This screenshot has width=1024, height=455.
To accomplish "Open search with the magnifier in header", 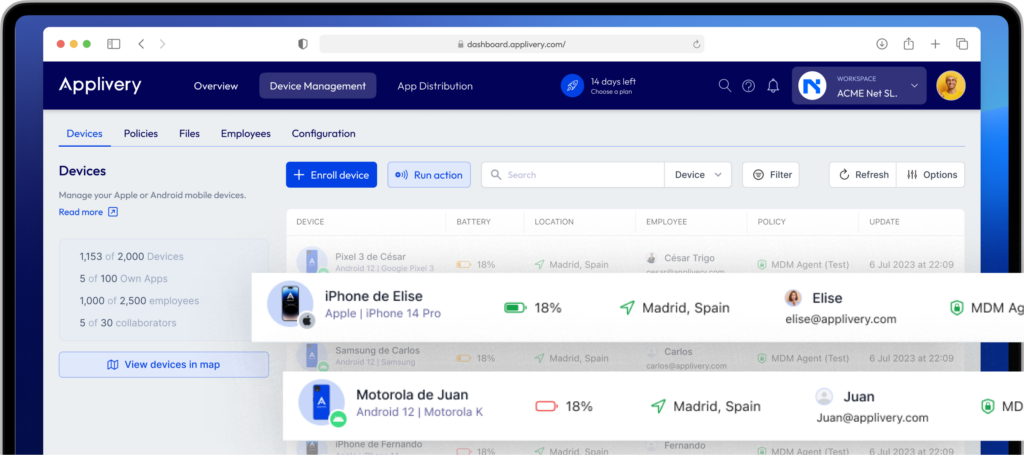I will [x=725, y=86].
